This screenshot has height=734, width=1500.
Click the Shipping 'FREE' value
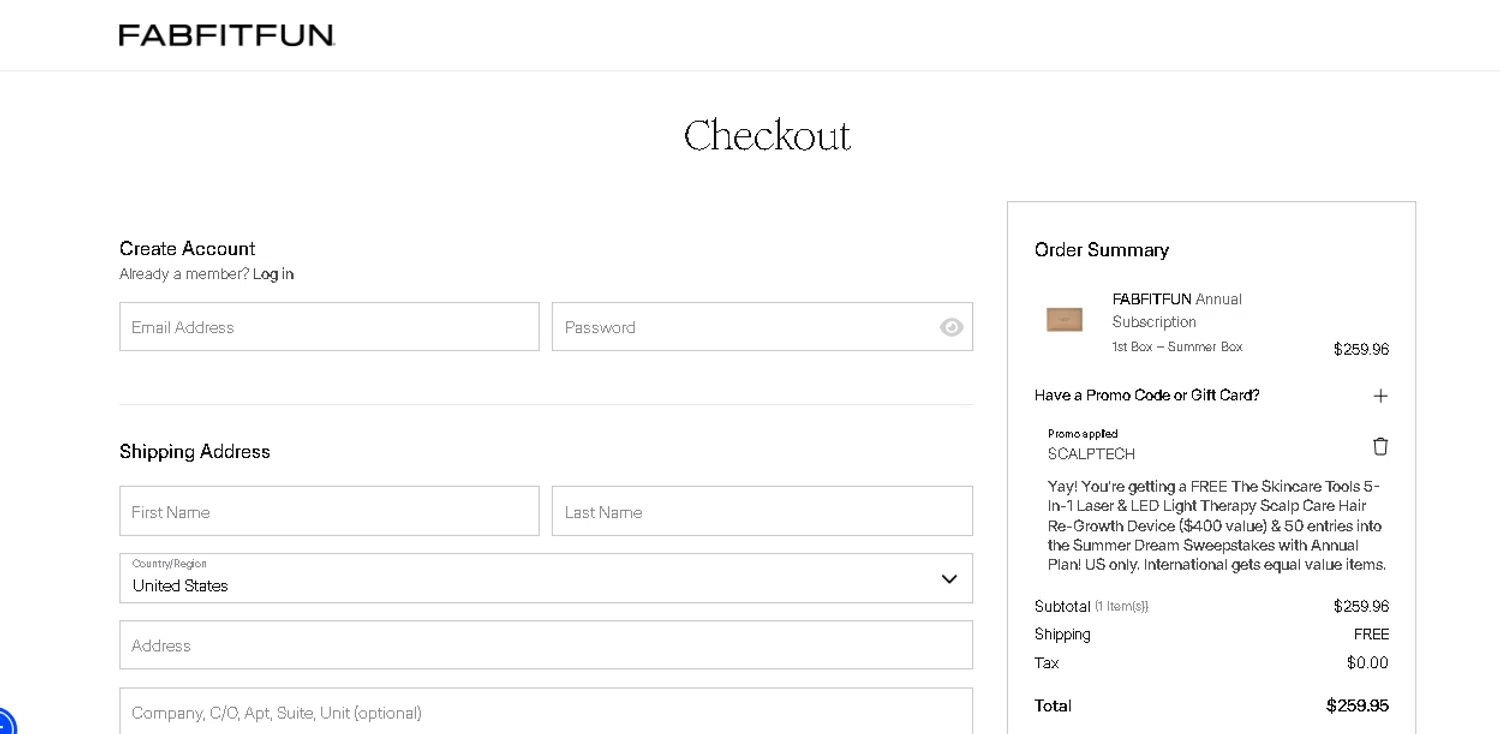pyautogui.click(x=1371, y=634)
